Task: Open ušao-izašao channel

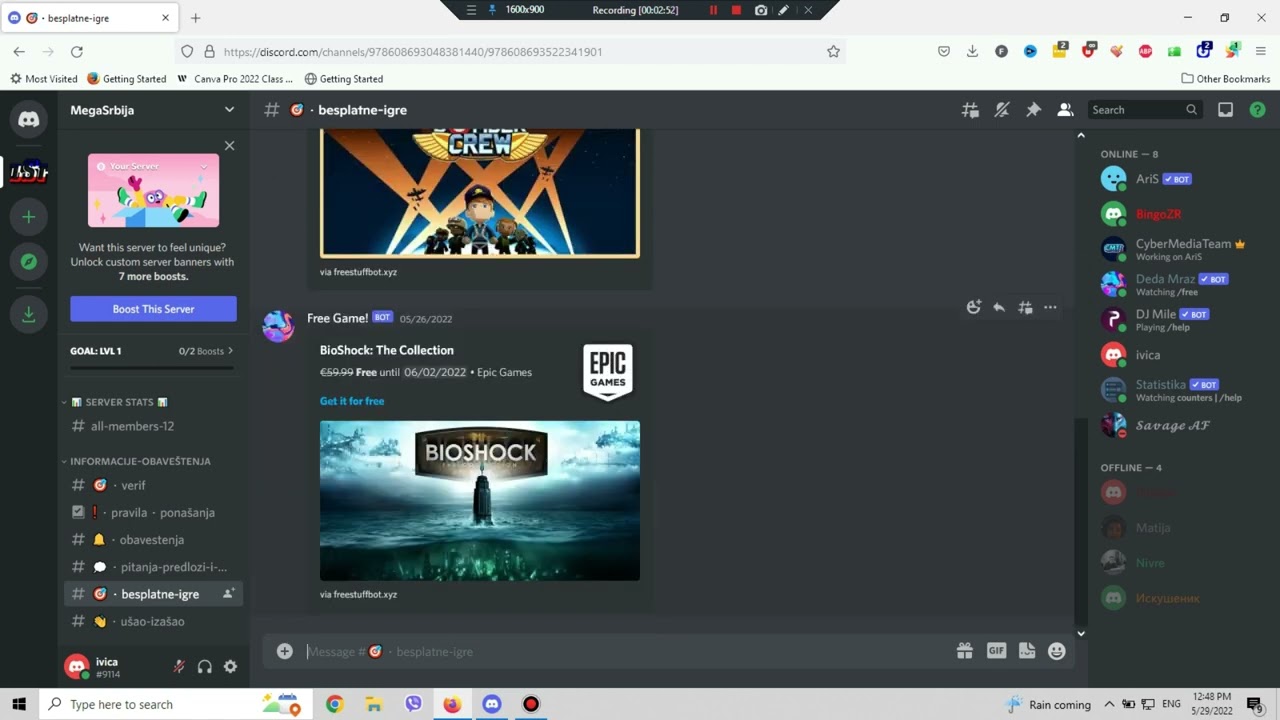Action: coord(153,621)
